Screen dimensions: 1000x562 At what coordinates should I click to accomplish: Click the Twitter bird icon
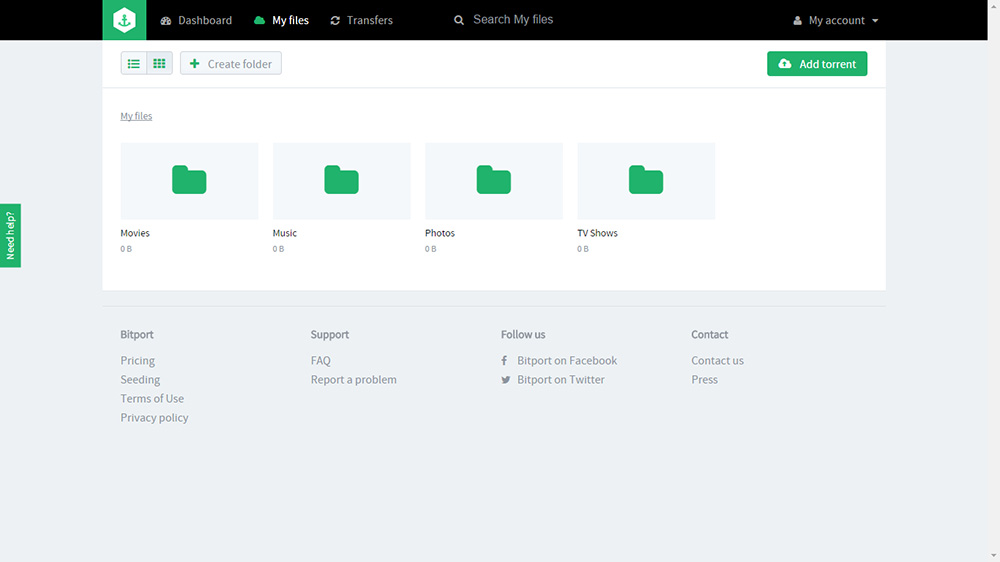coord(506,380)
